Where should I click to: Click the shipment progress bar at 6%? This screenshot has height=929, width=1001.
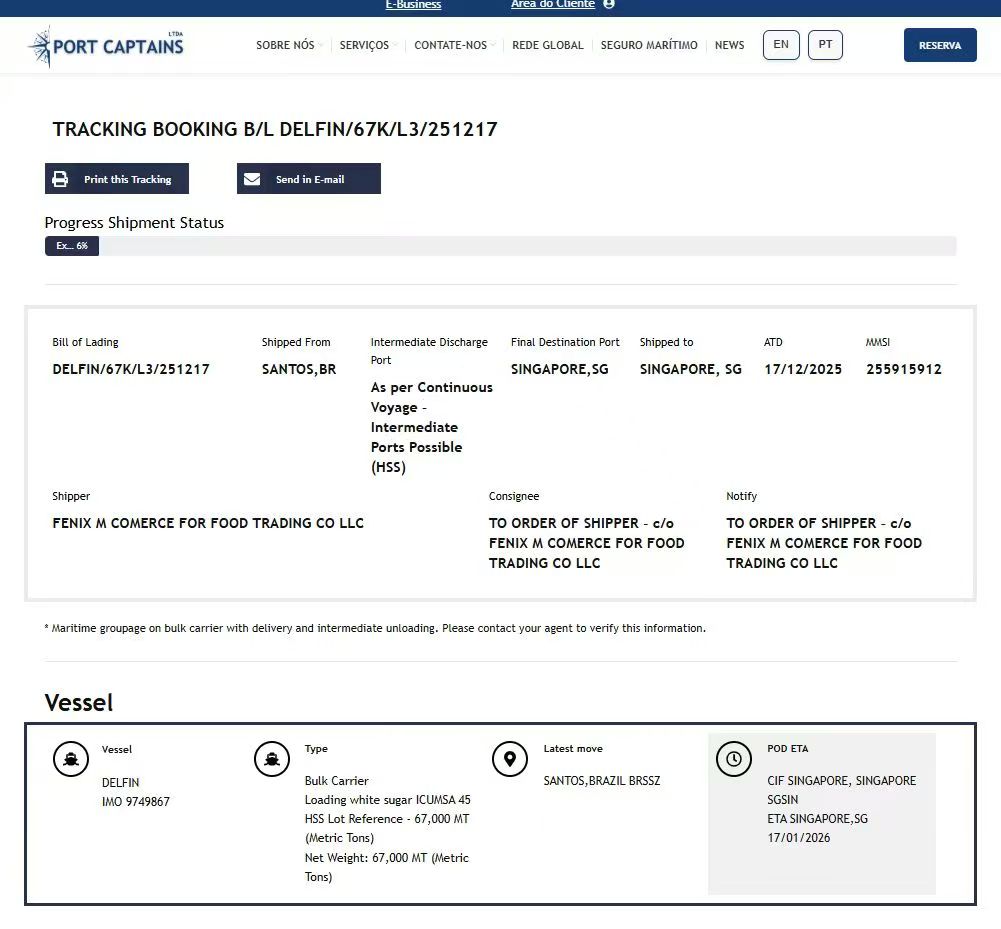[72, 246]
